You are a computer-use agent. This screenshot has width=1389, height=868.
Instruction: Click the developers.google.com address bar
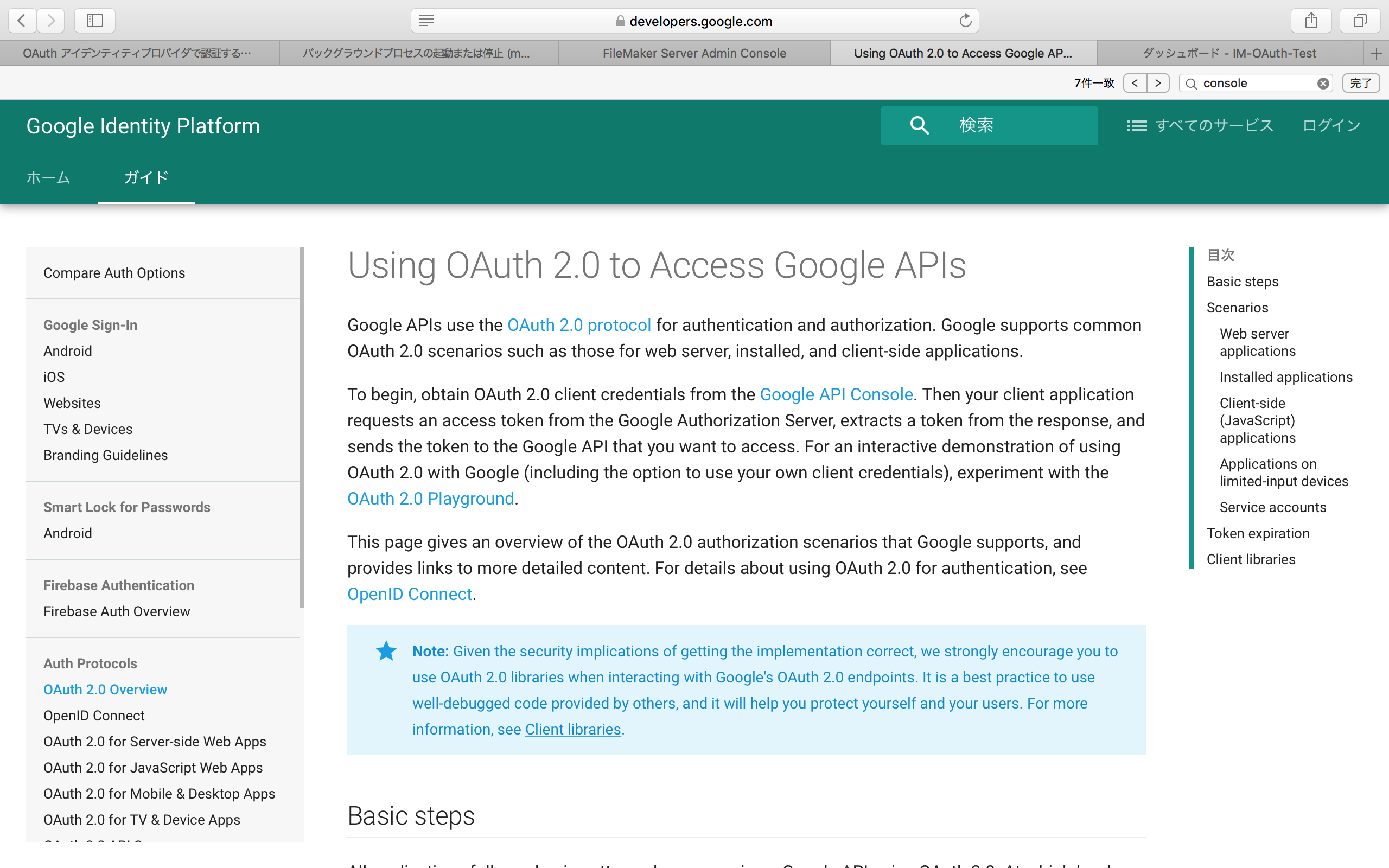pos(694,21)
